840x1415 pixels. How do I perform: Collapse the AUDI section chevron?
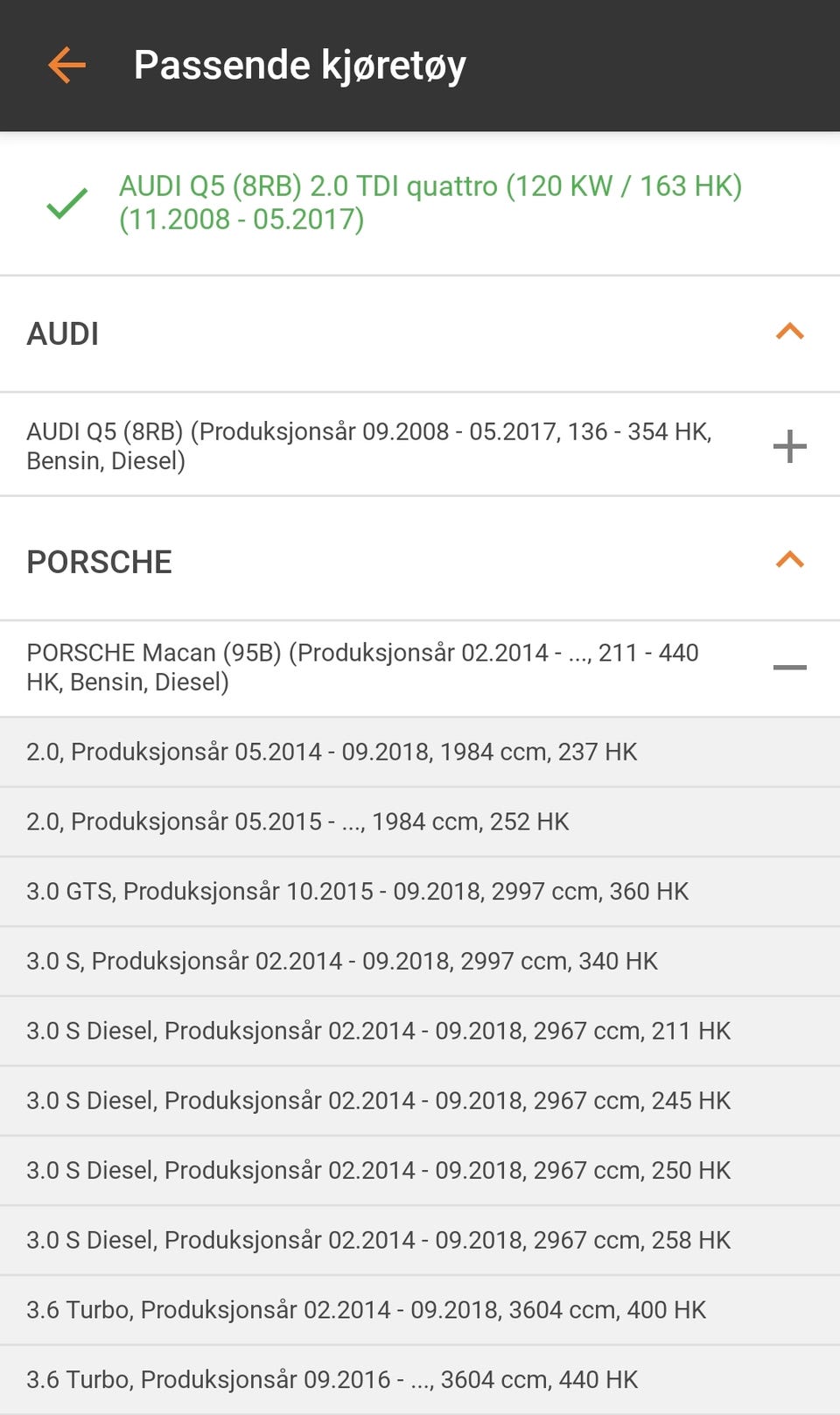(x=789, y=332)
